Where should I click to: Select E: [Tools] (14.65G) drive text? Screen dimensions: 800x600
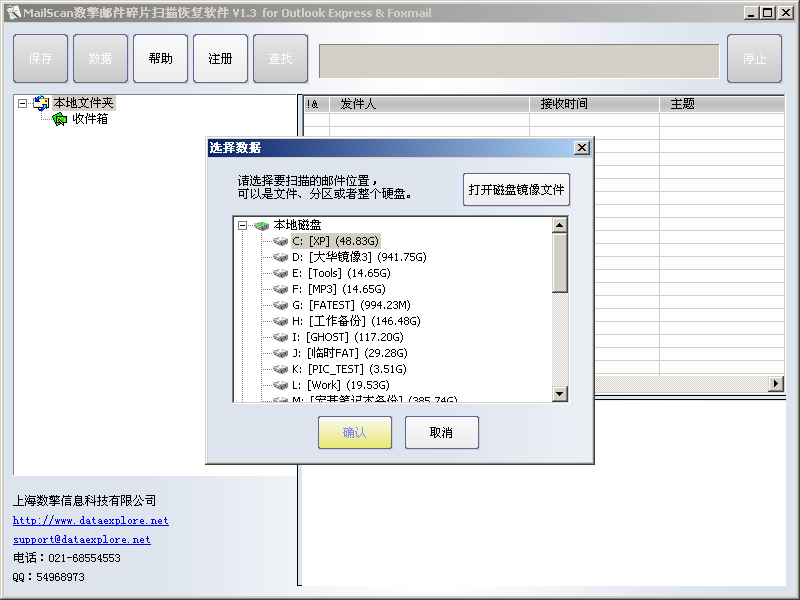coord(341,273)
